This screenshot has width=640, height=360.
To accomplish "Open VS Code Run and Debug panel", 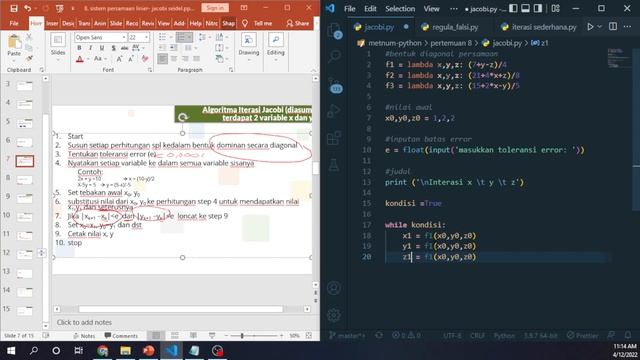I will (334, 110).
